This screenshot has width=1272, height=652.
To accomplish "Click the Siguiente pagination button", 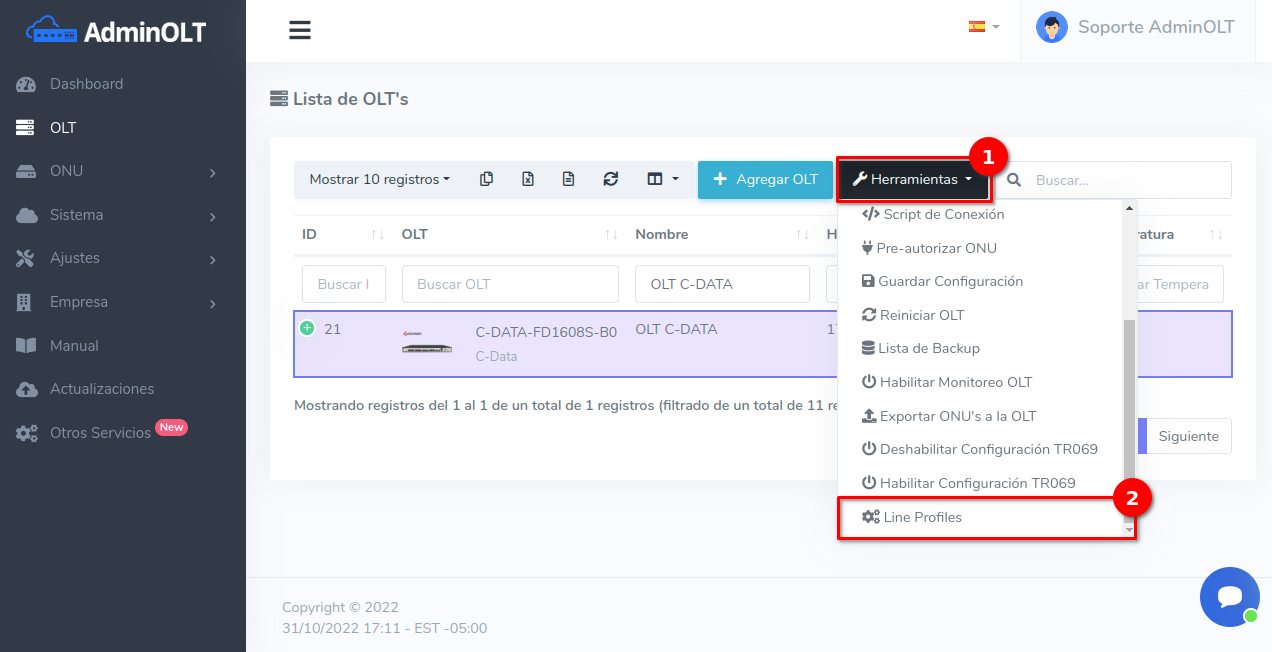I will pos(1188,436).
